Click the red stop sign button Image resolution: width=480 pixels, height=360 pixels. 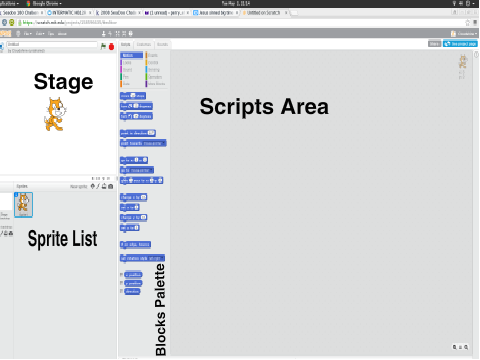(x=111, y=46)
